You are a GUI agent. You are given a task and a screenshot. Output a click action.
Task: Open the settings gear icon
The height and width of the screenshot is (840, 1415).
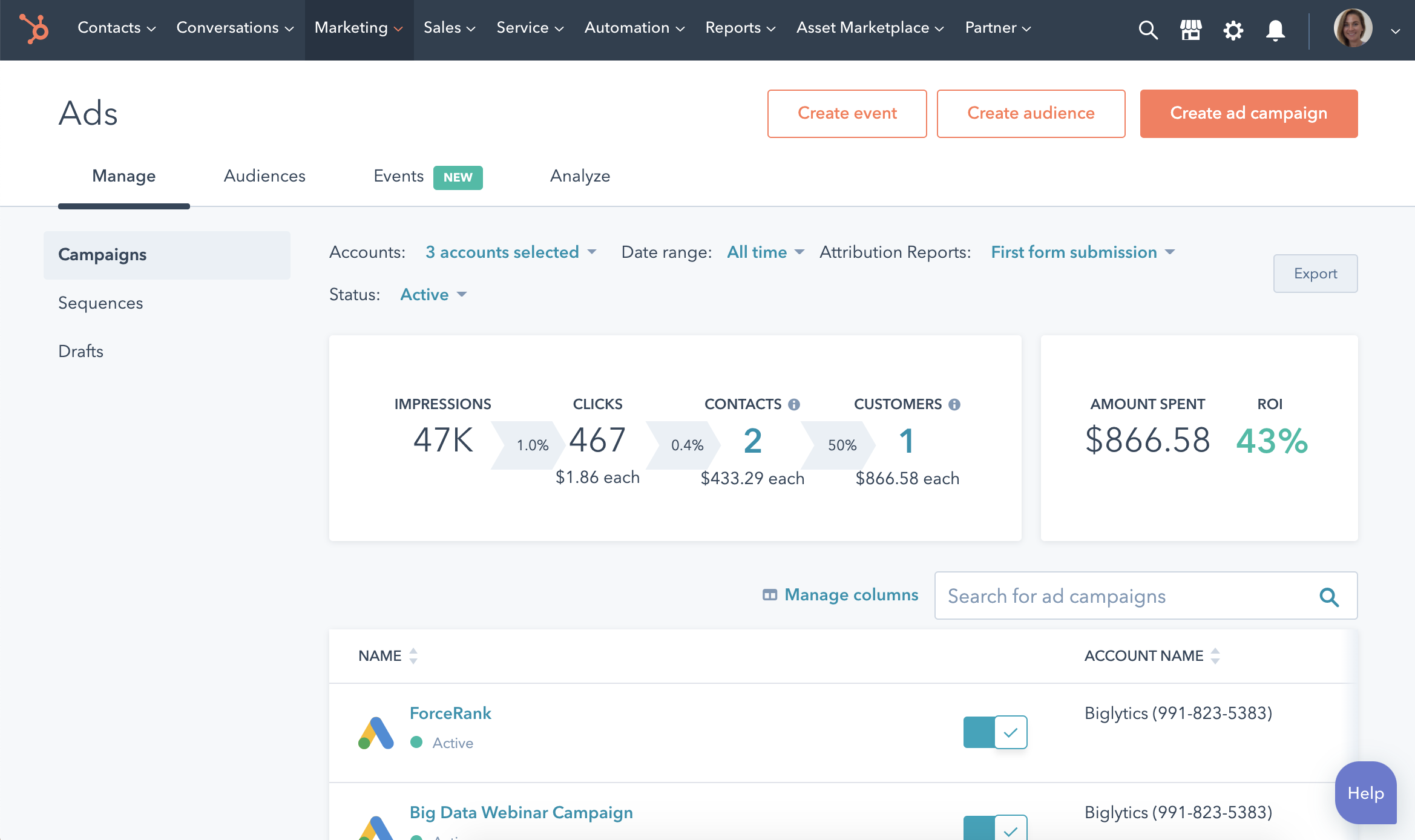click(x=1232, y=28)
